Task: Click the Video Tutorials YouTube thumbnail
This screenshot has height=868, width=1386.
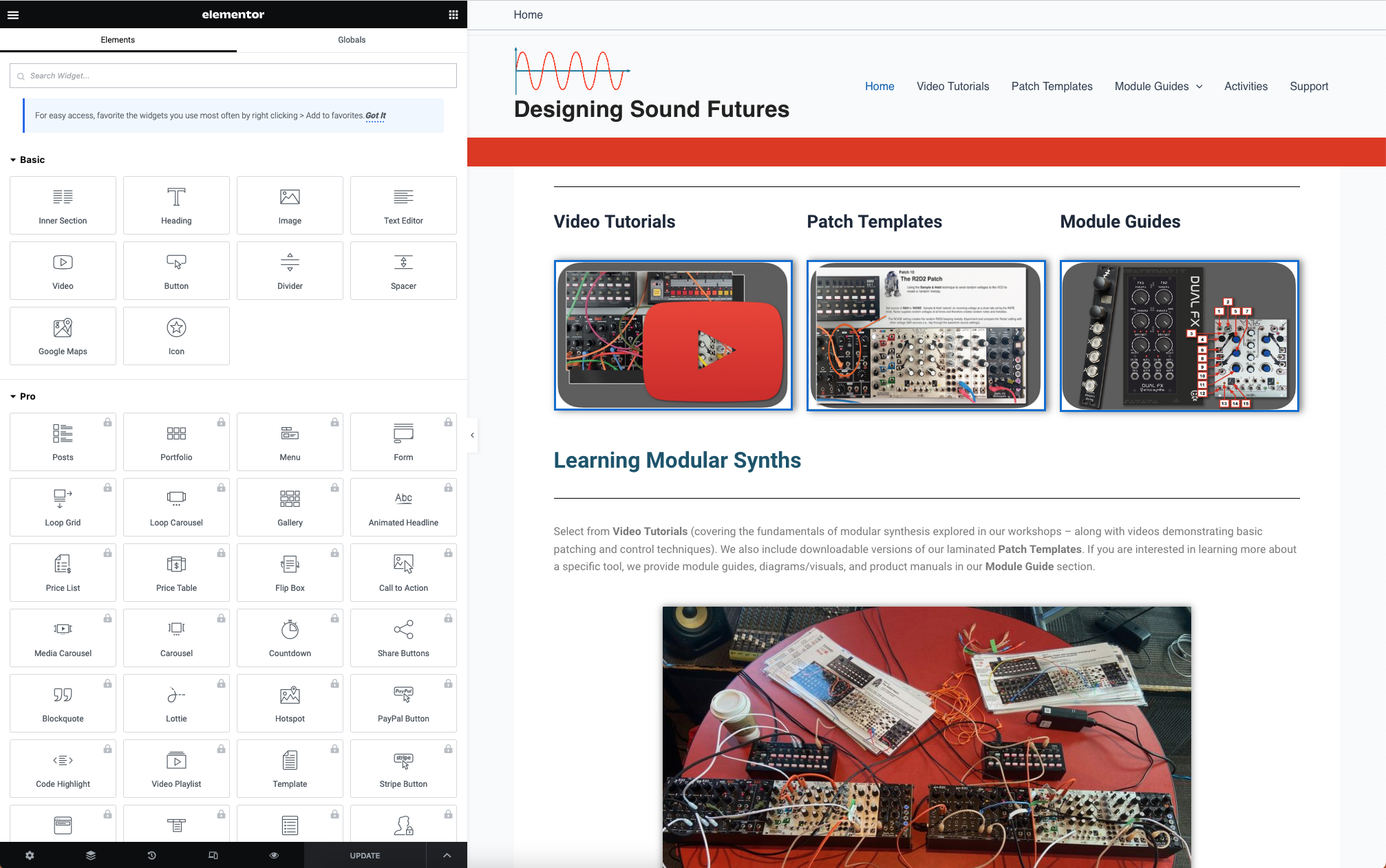Action: click(x=673, y=336)
